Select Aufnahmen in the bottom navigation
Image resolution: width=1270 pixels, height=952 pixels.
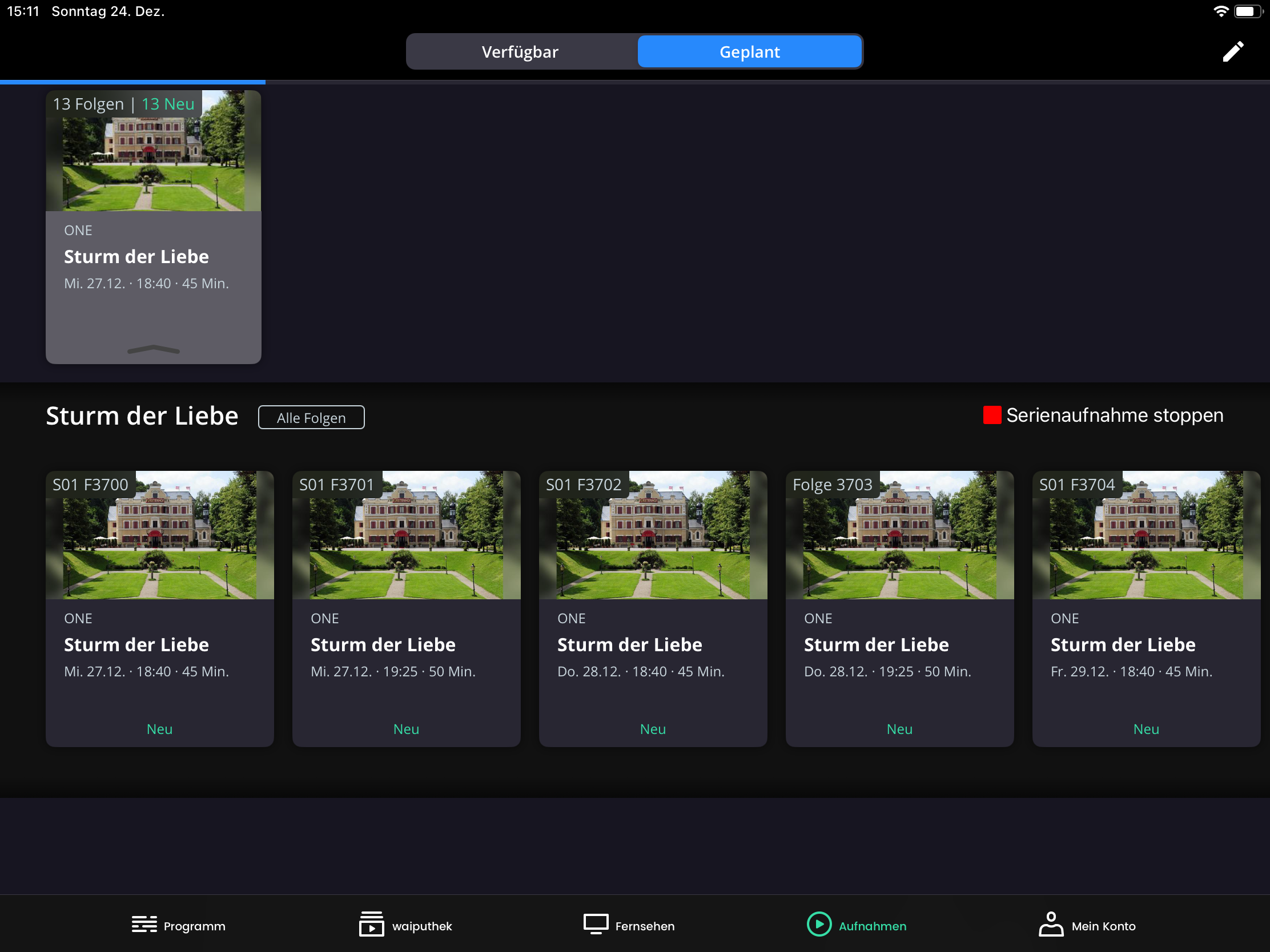[x=857, y=926]
